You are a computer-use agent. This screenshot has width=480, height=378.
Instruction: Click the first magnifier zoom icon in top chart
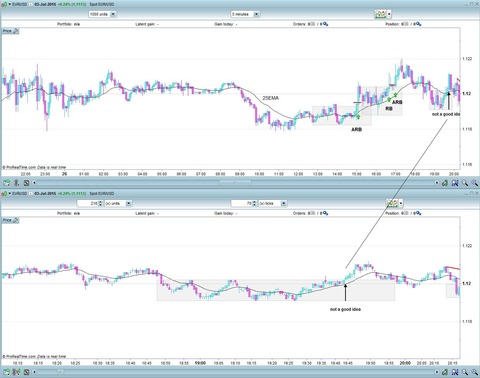464,183
